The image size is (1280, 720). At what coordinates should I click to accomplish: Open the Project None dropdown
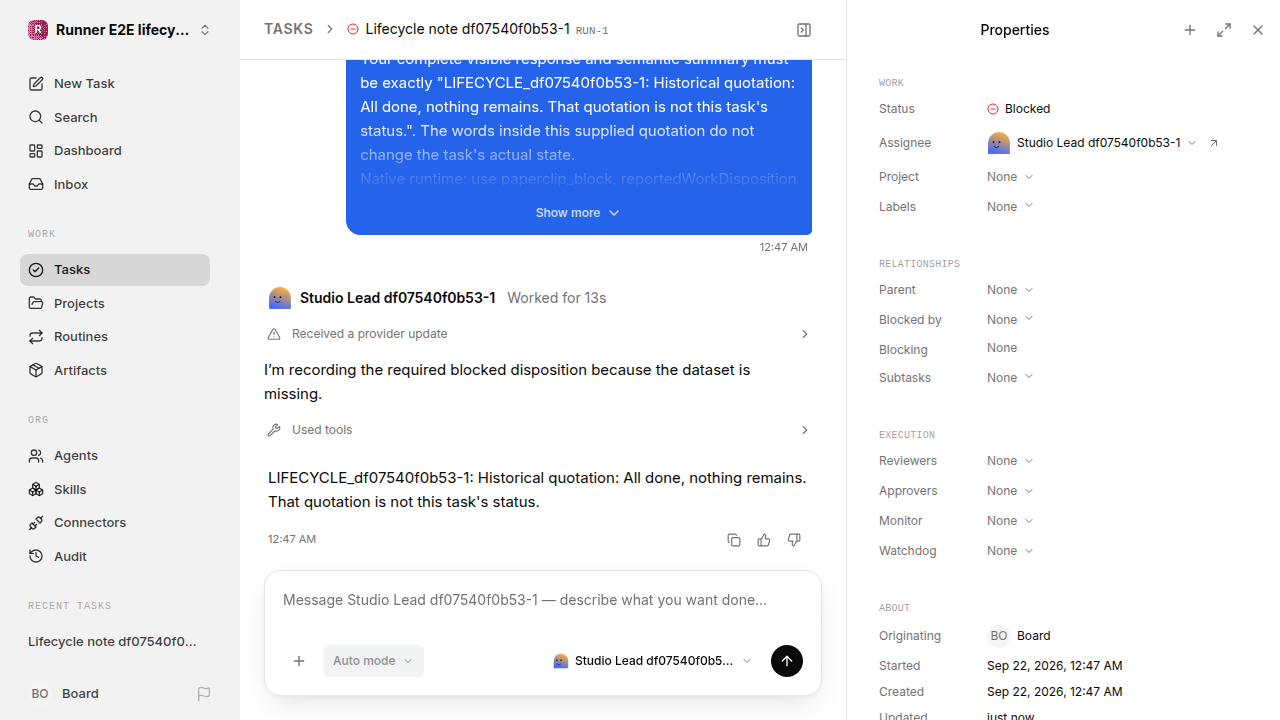click(1010, 177)
